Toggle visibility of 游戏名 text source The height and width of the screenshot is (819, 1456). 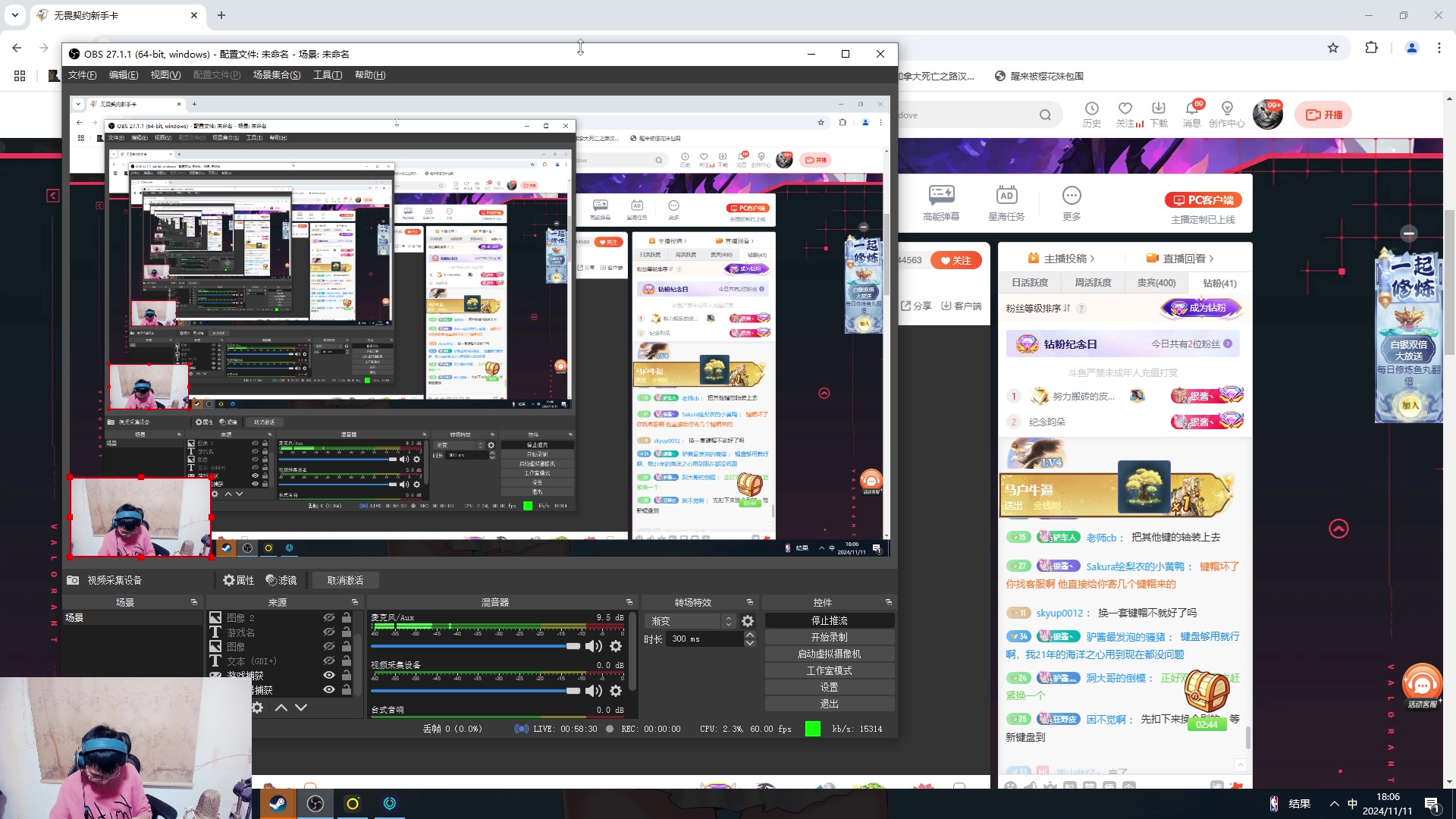(x=329, y=632)
